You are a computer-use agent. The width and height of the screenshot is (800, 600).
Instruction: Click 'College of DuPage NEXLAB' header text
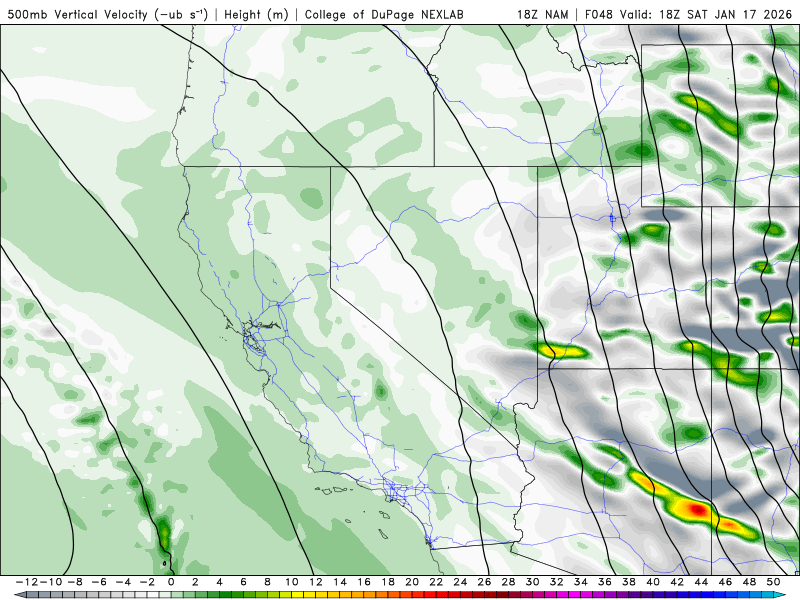coord(384,14)
